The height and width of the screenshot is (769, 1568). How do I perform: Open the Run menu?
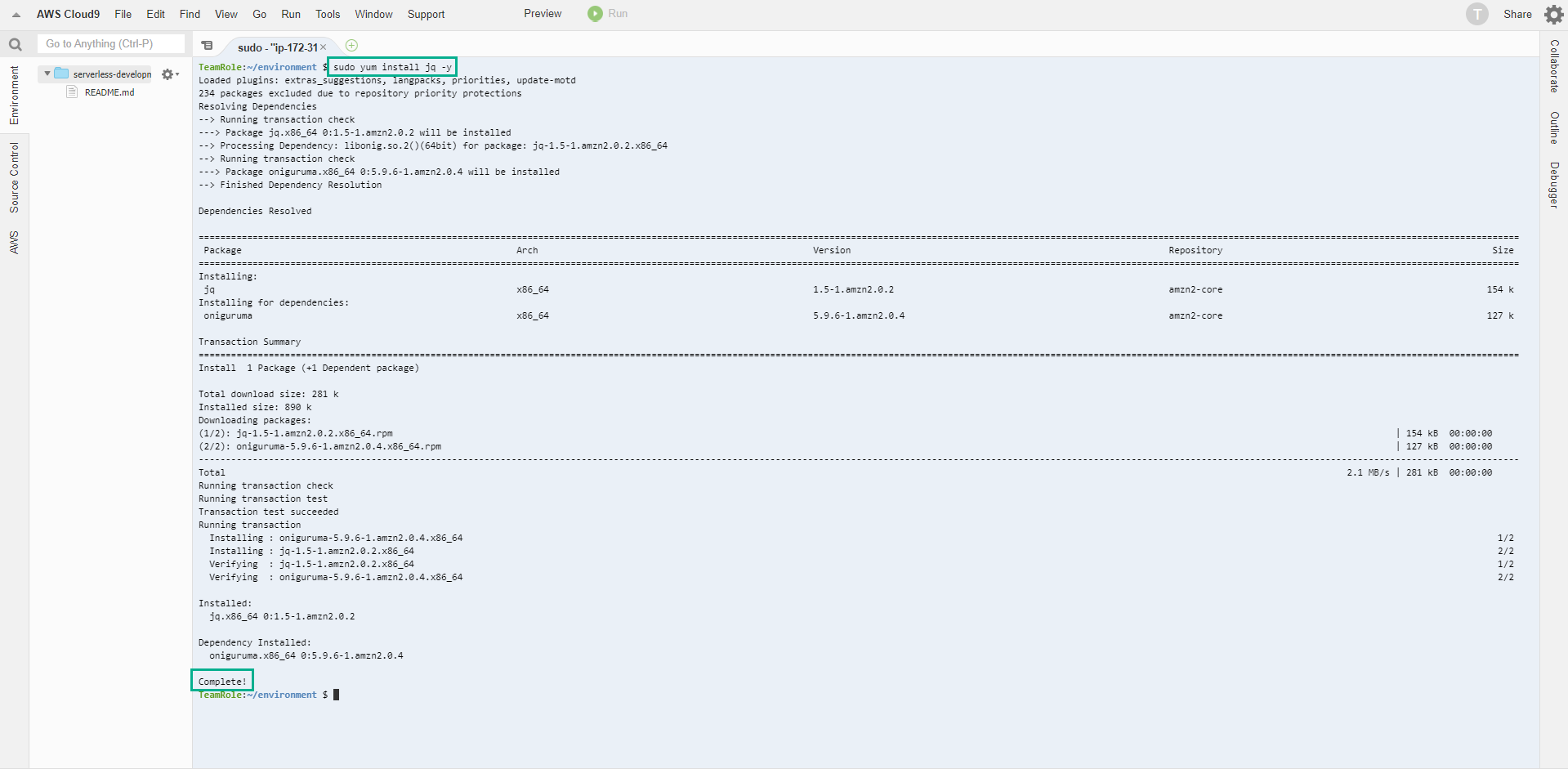291,14
